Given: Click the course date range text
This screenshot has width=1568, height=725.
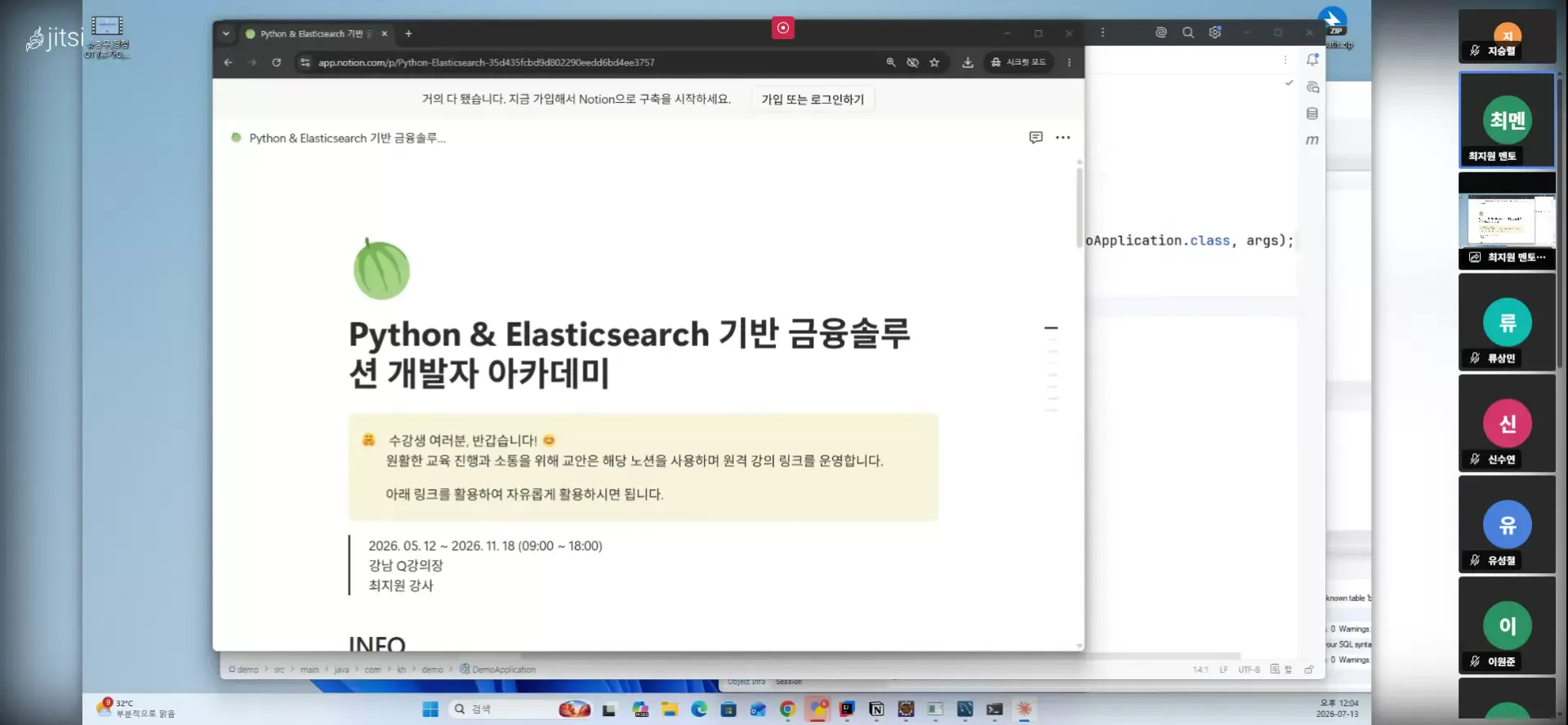Looking at the screenshot, I should [485, 545].
